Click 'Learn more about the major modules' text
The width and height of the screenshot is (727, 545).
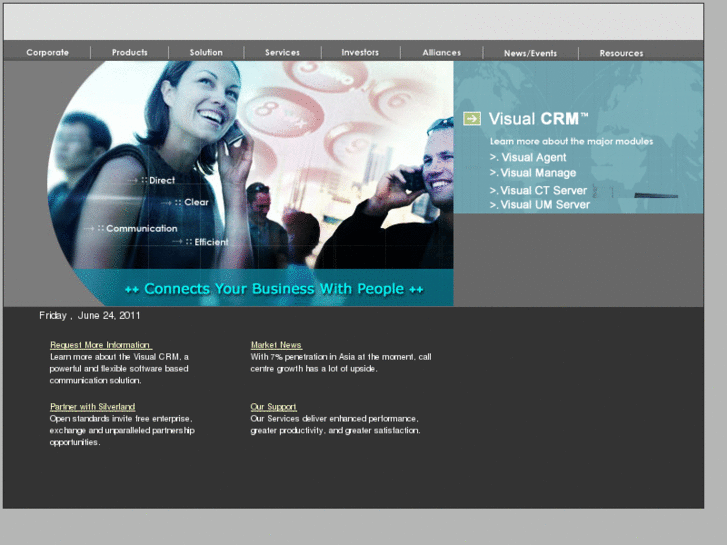coord(571,141)
